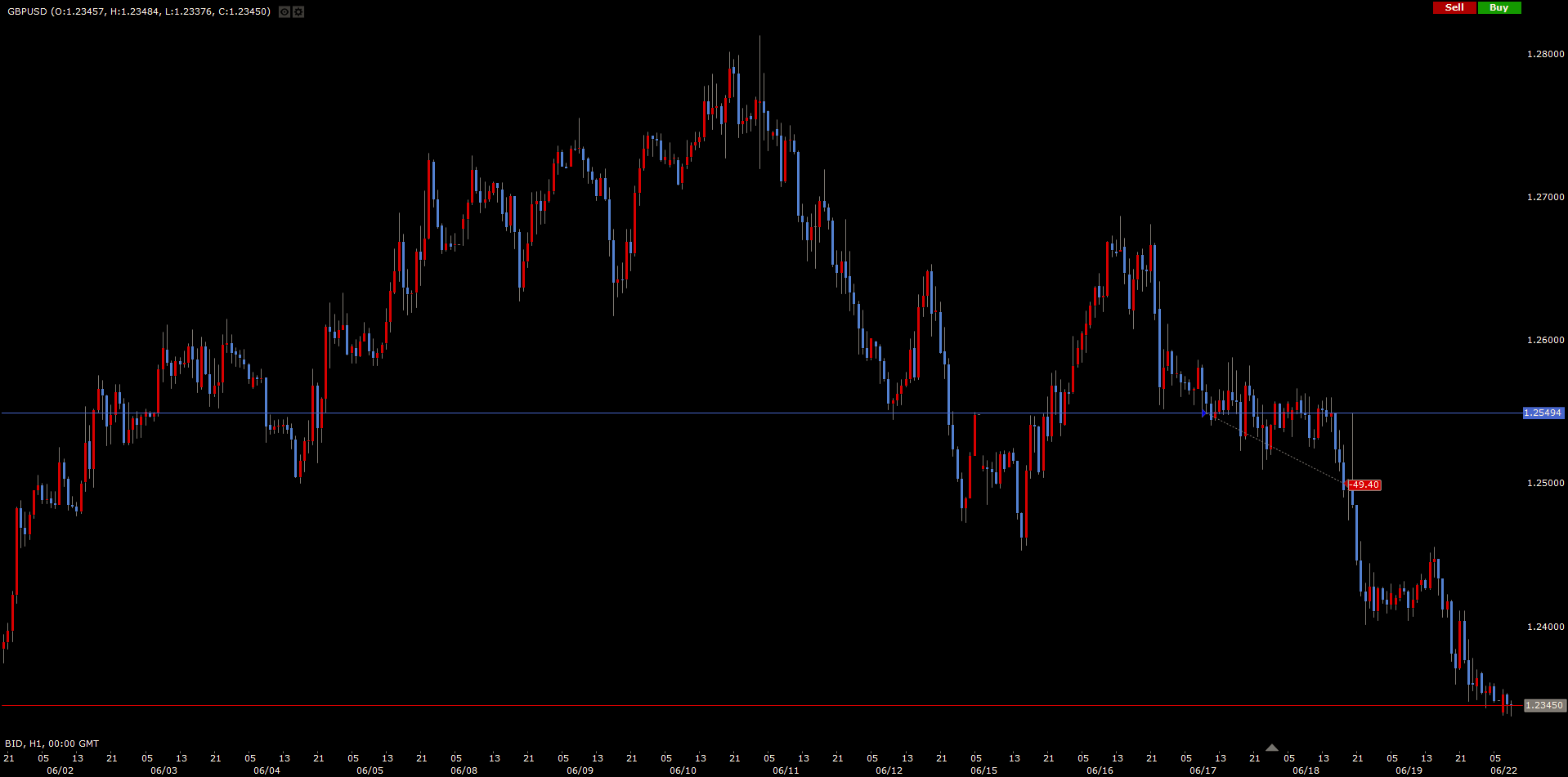Open chart settings gear icon
The height and width of the screenshot is (777, 1568).
tap(298, 11)
